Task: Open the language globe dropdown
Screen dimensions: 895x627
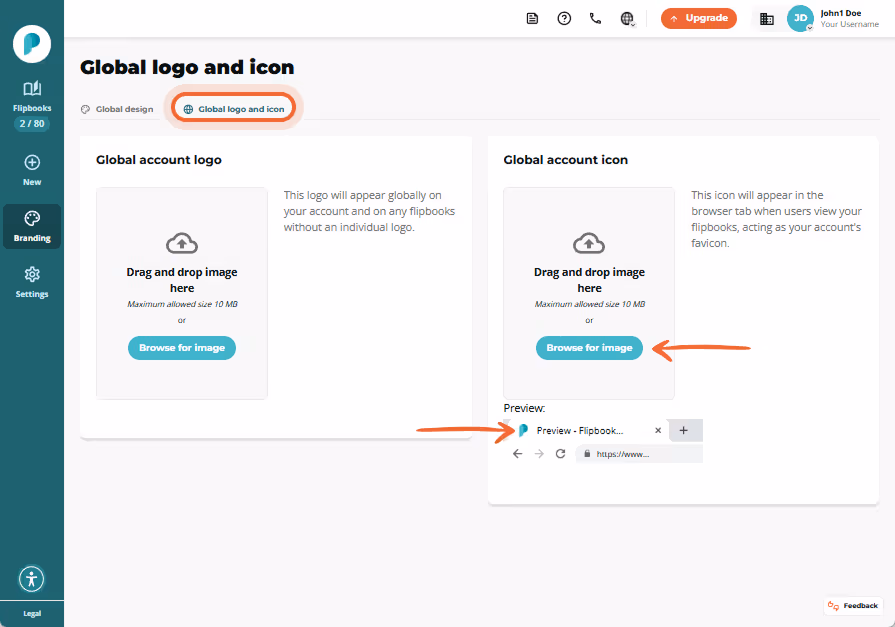Action: pyautogui.click(x=627, y=19)
